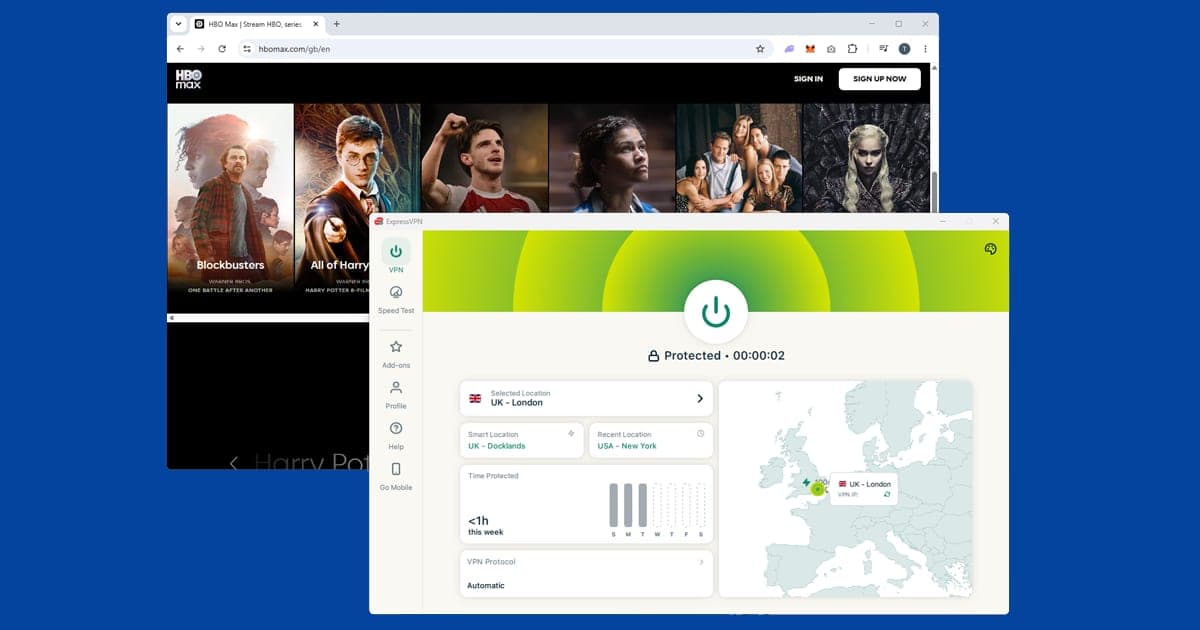Open the Game of Thrones tile
Screen dimensions: 1200x630
click(x=866, y=158)
